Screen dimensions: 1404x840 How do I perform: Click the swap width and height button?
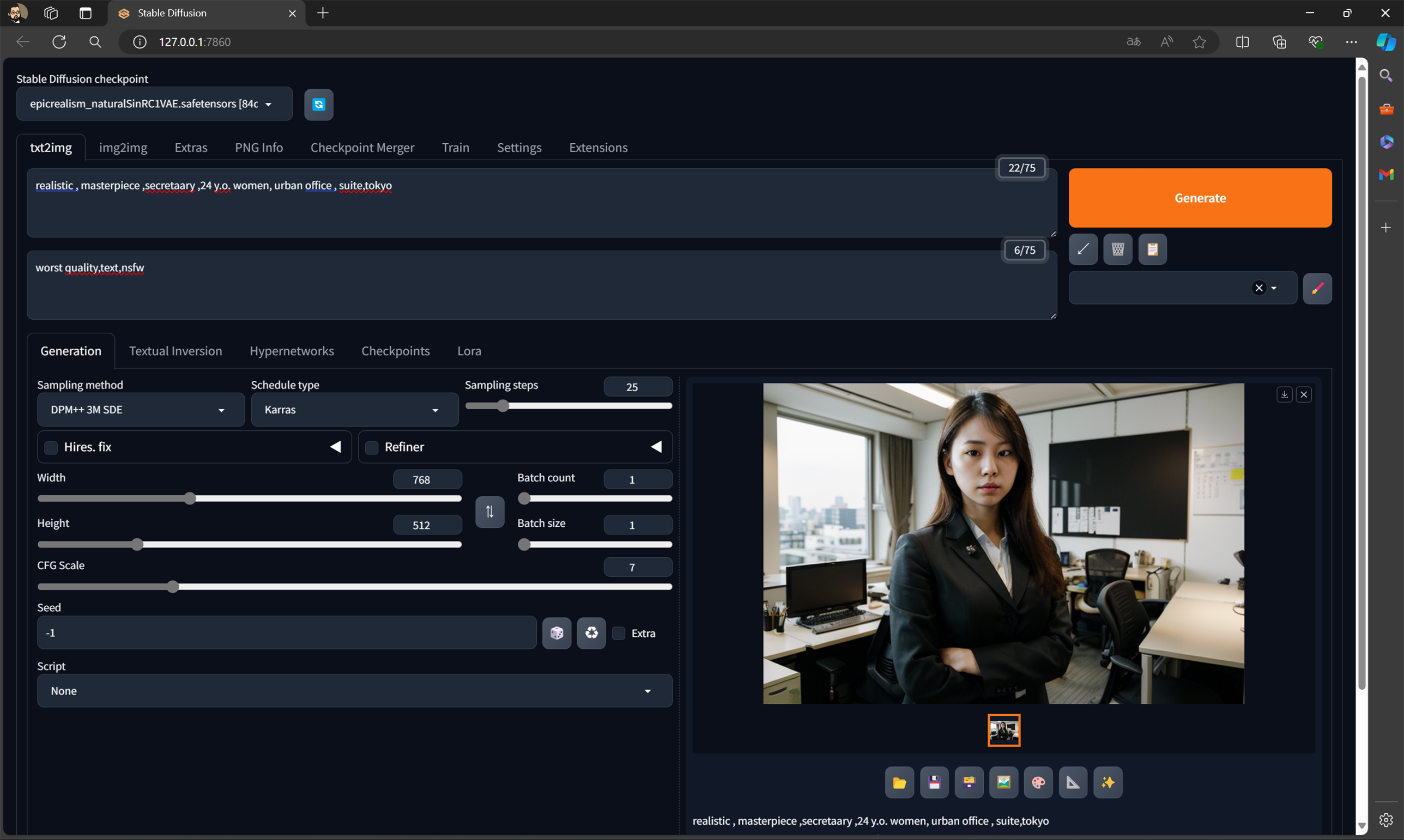[489, 512]
